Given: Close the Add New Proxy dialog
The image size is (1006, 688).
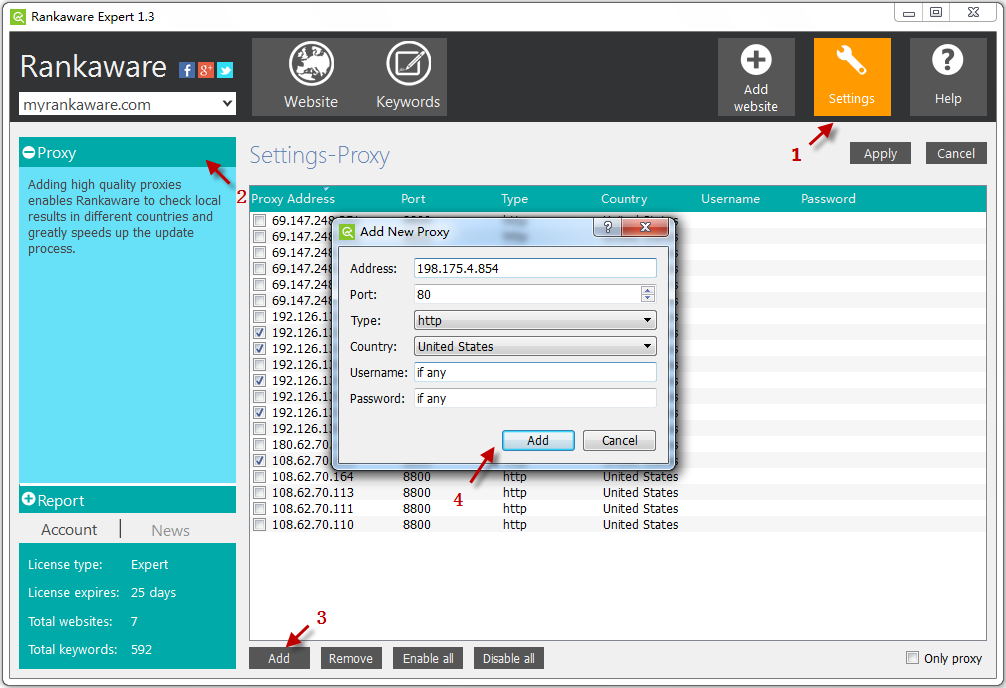Looking at the screenshot, I should point(645,227).
